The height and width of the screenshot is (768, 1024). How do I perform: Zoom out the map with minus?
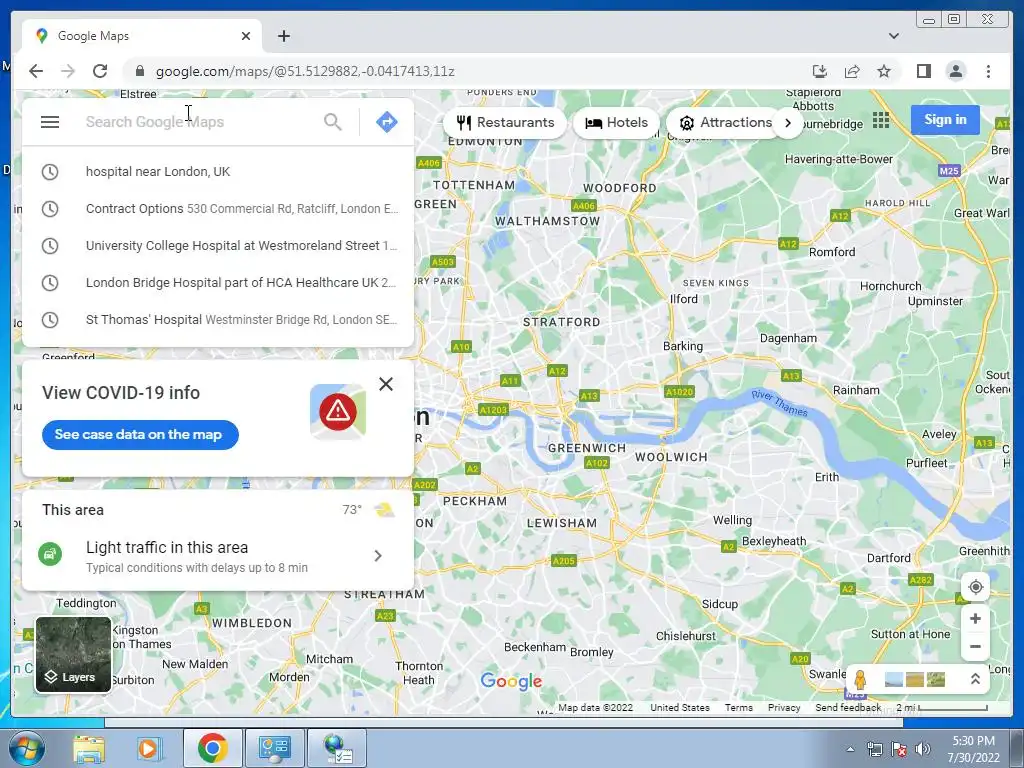click(976, 647)
